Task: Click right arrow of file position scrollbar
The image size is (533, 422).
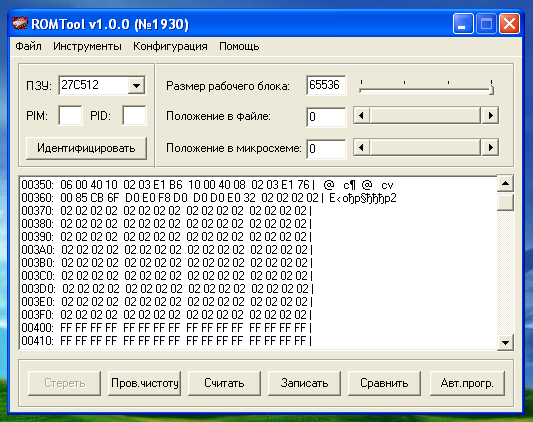Action: [490, 116]
